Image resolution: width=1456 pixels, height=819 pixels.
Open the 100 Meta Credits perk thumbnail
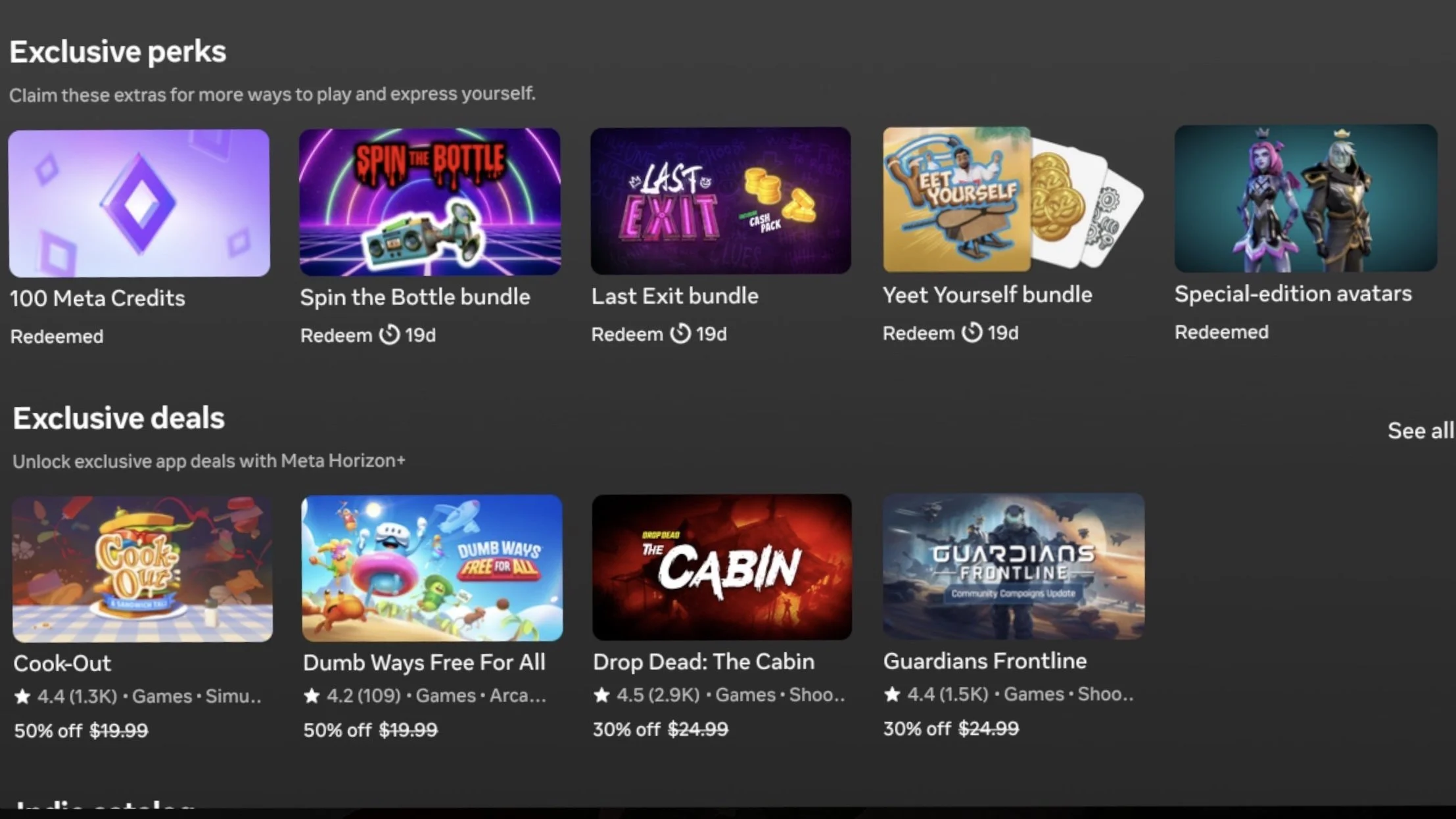(x=139, y=203)
